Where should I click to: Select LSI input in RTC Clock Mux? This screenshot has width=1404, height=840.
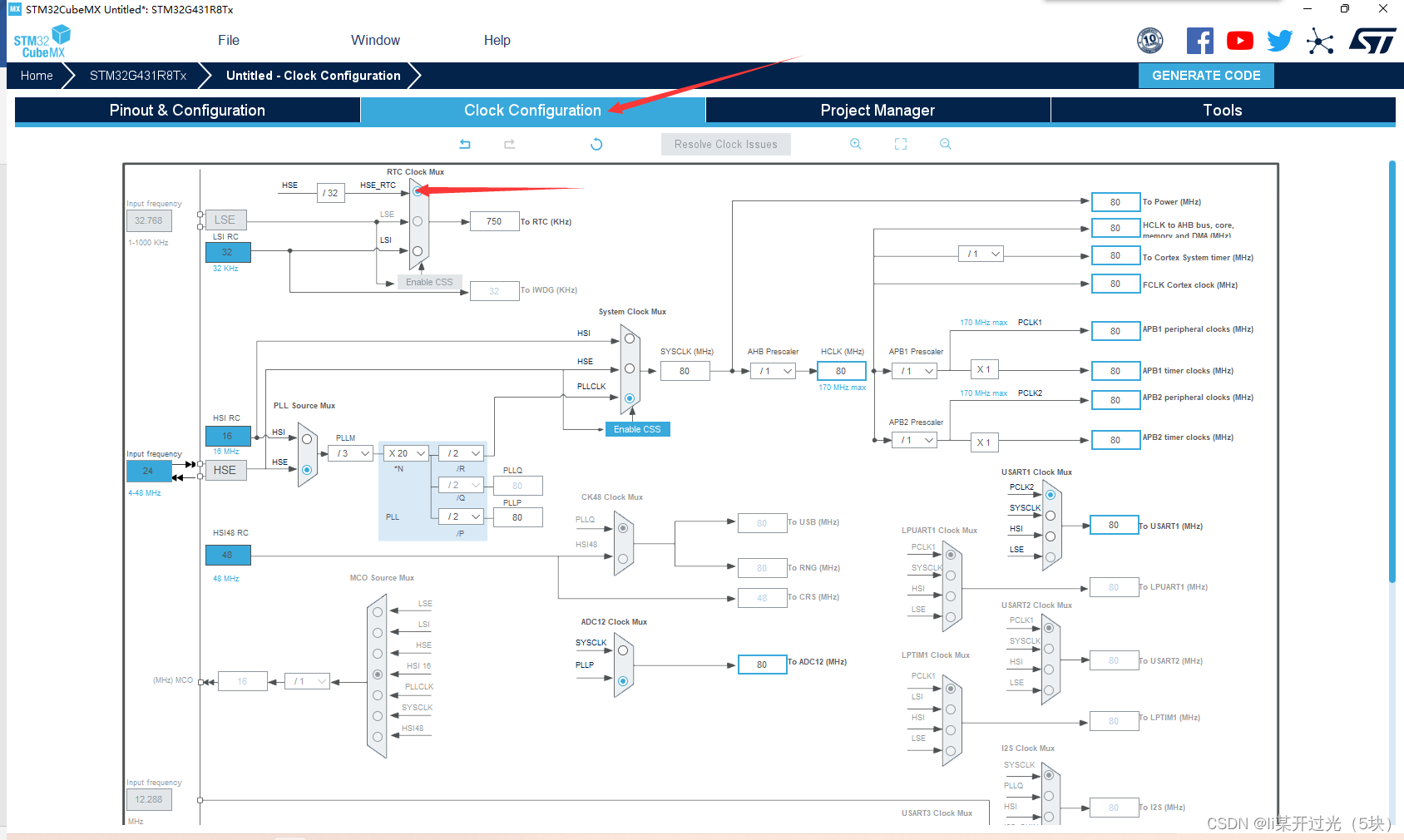pos(418,251)
